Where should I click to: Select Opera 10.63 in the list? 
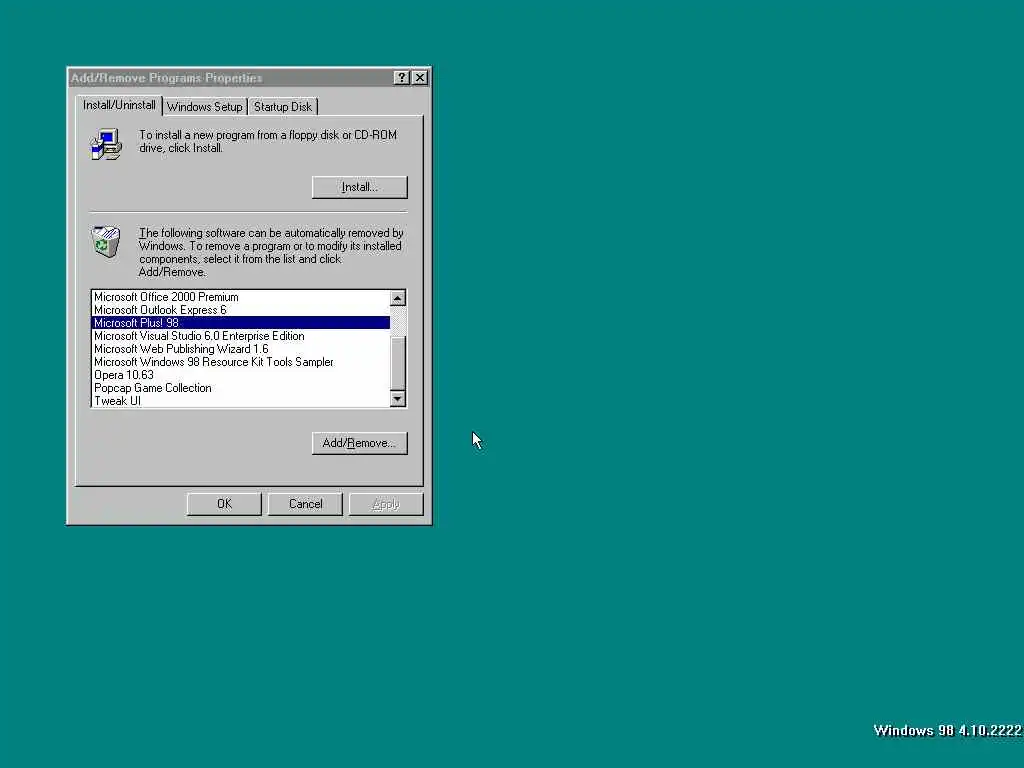tap(240, 376)
